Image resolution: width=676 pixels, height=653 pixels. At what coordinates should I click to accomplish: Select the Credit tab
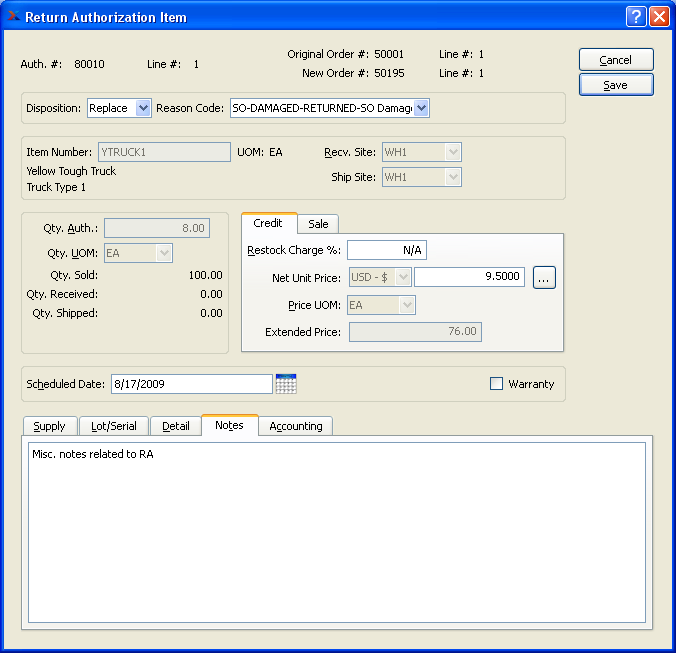(x=268, y=223)
